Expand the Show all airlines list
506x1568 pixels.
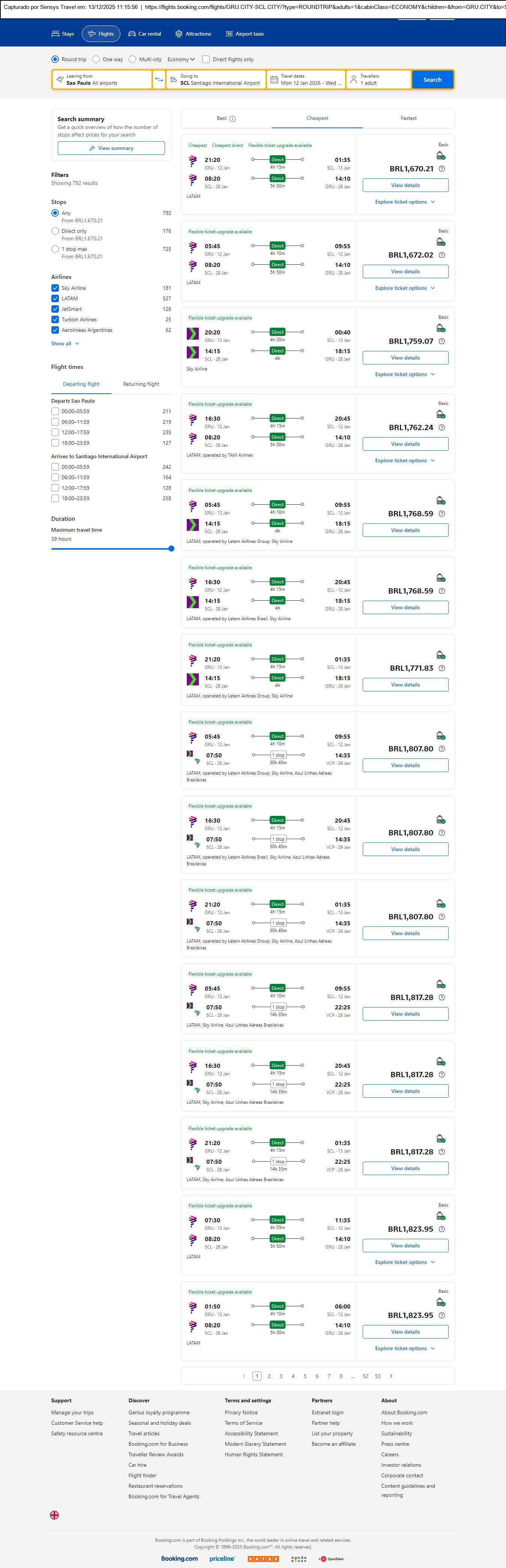(65, 344)
